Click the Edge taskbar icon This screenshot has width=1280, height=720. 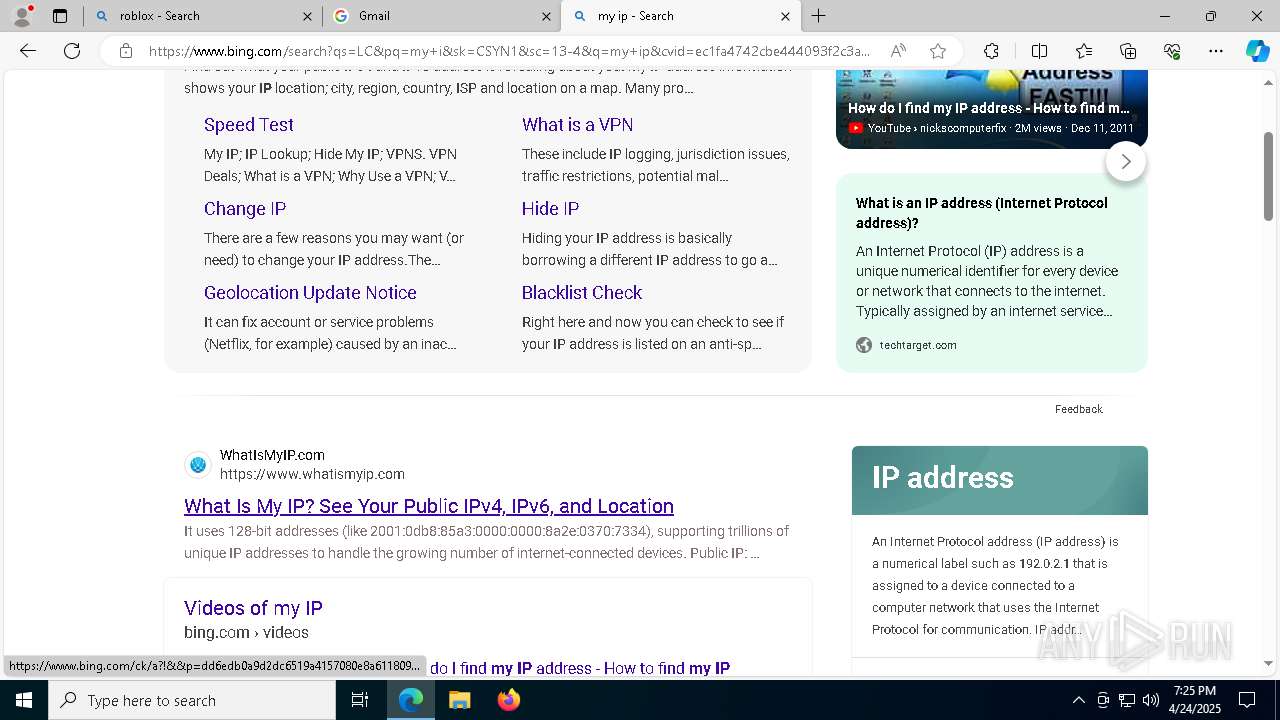click(x=411, y=700)
